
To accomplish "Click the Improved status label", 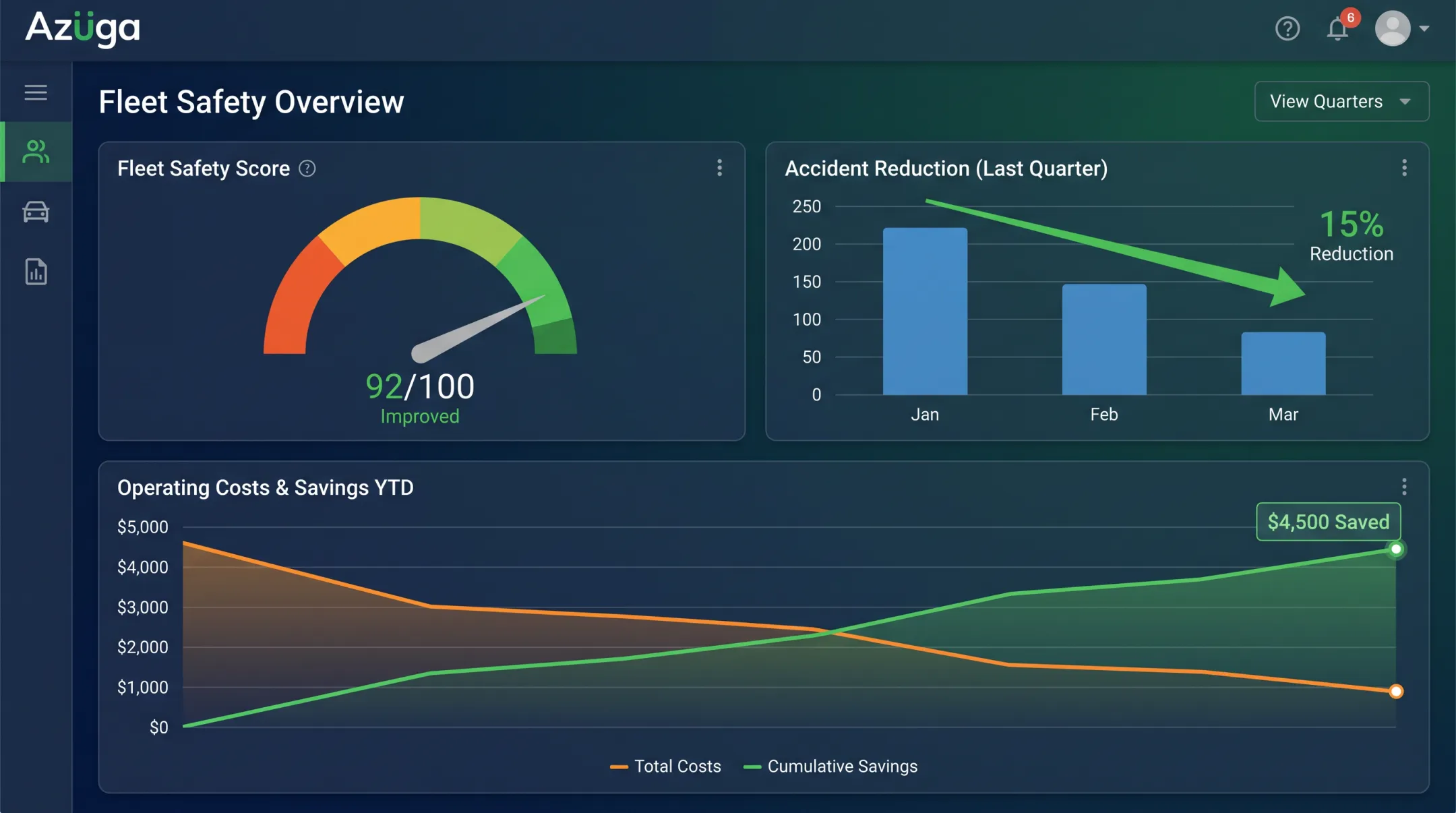I will (420, 417).
